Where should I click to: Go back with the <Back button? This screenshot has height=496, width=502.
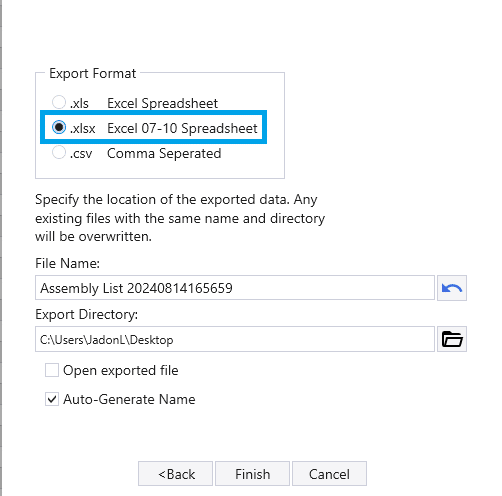175,474
